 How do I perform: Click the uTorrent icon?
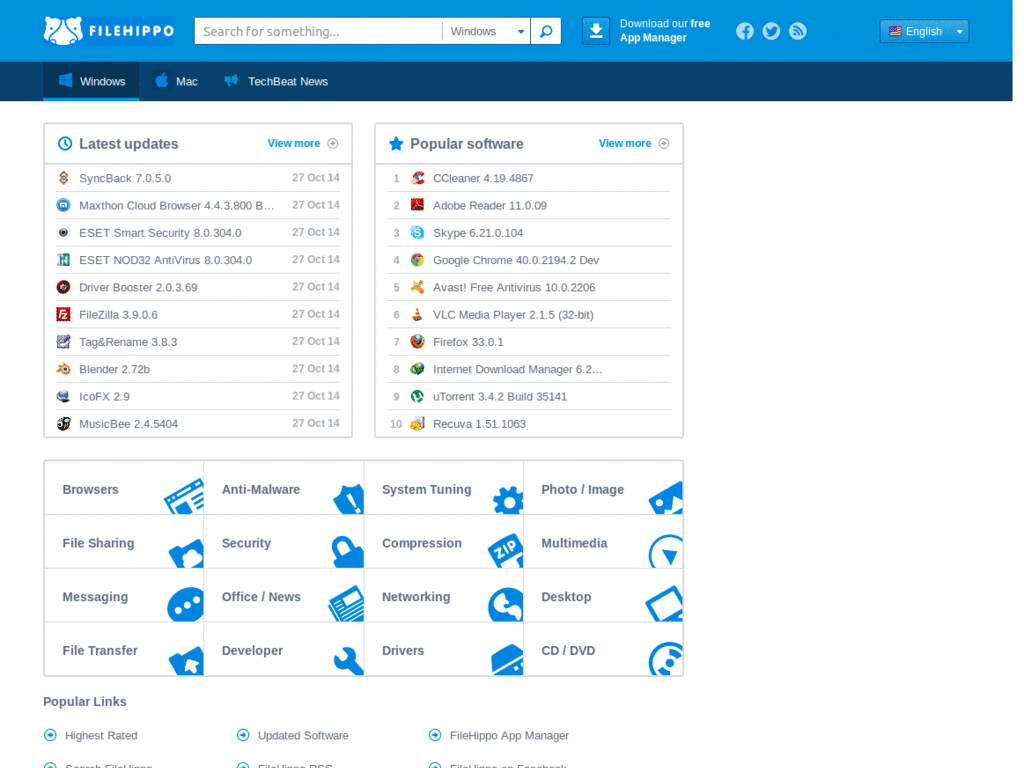(417, 396)
